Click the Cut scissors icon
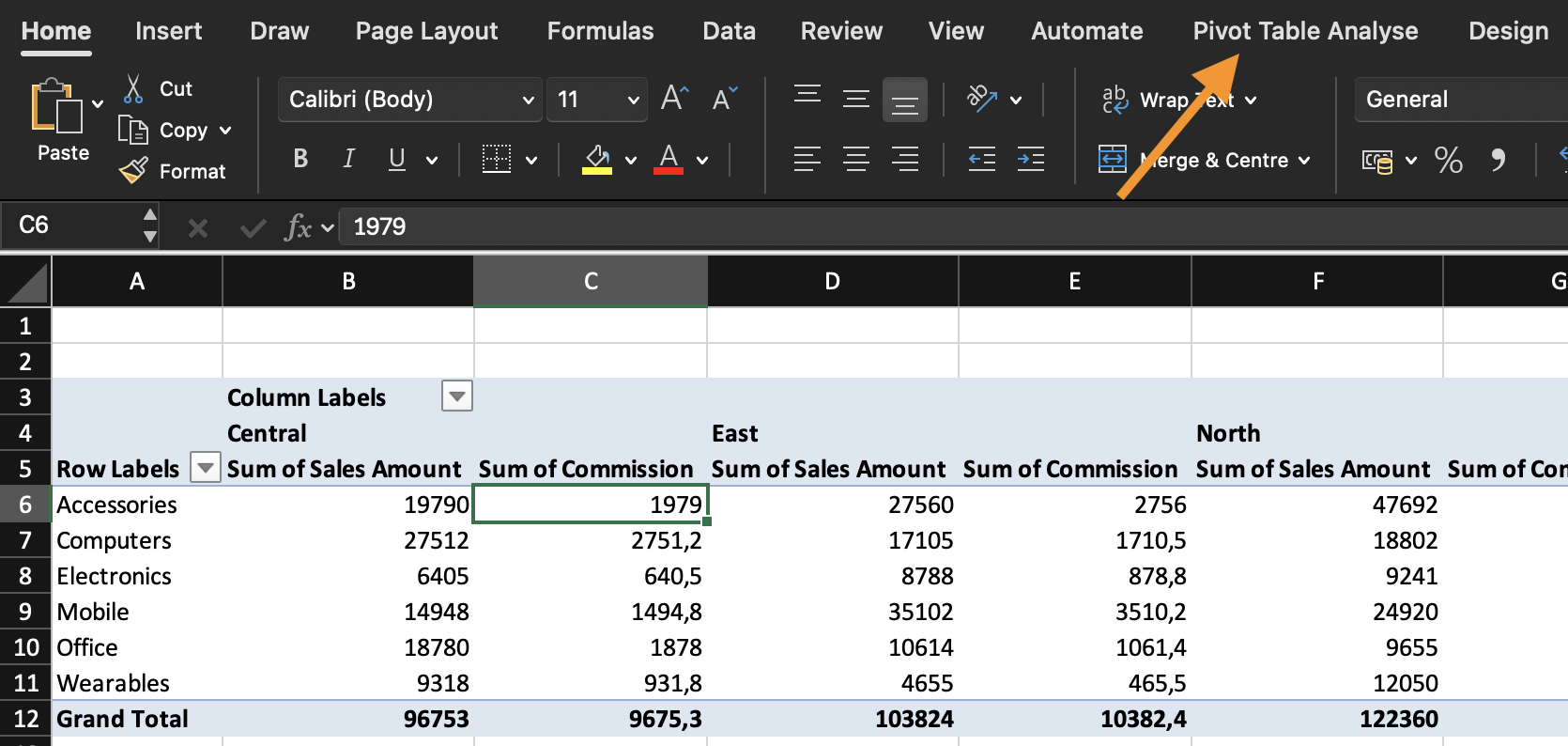The height and width of the screenshot is (746, 1568). tap(133, 89)
